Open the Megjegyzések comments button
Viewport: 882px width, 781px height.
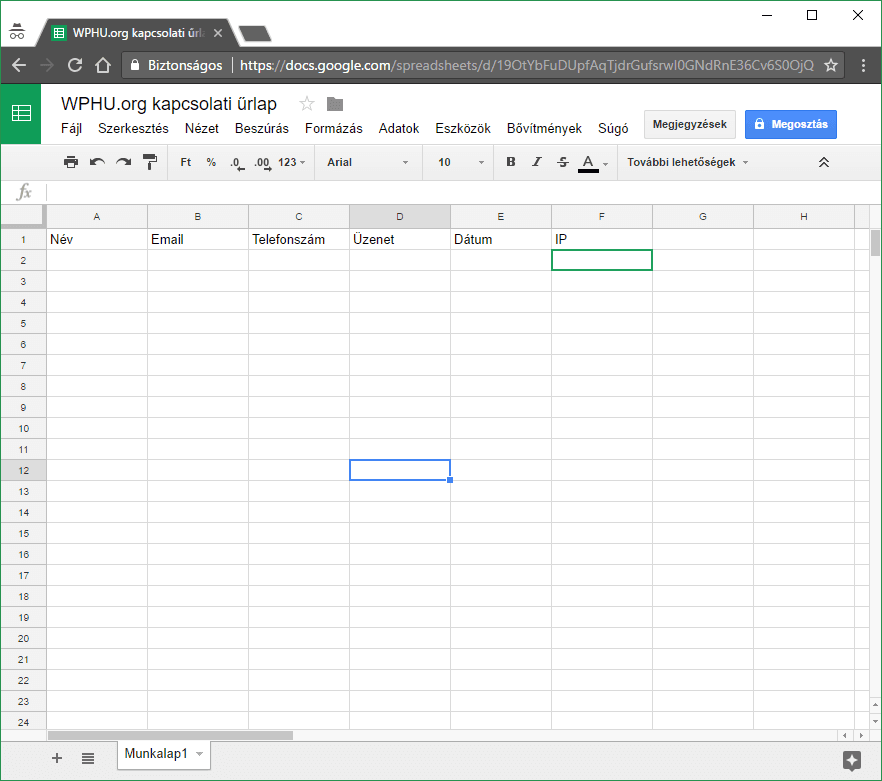(690, 124)
